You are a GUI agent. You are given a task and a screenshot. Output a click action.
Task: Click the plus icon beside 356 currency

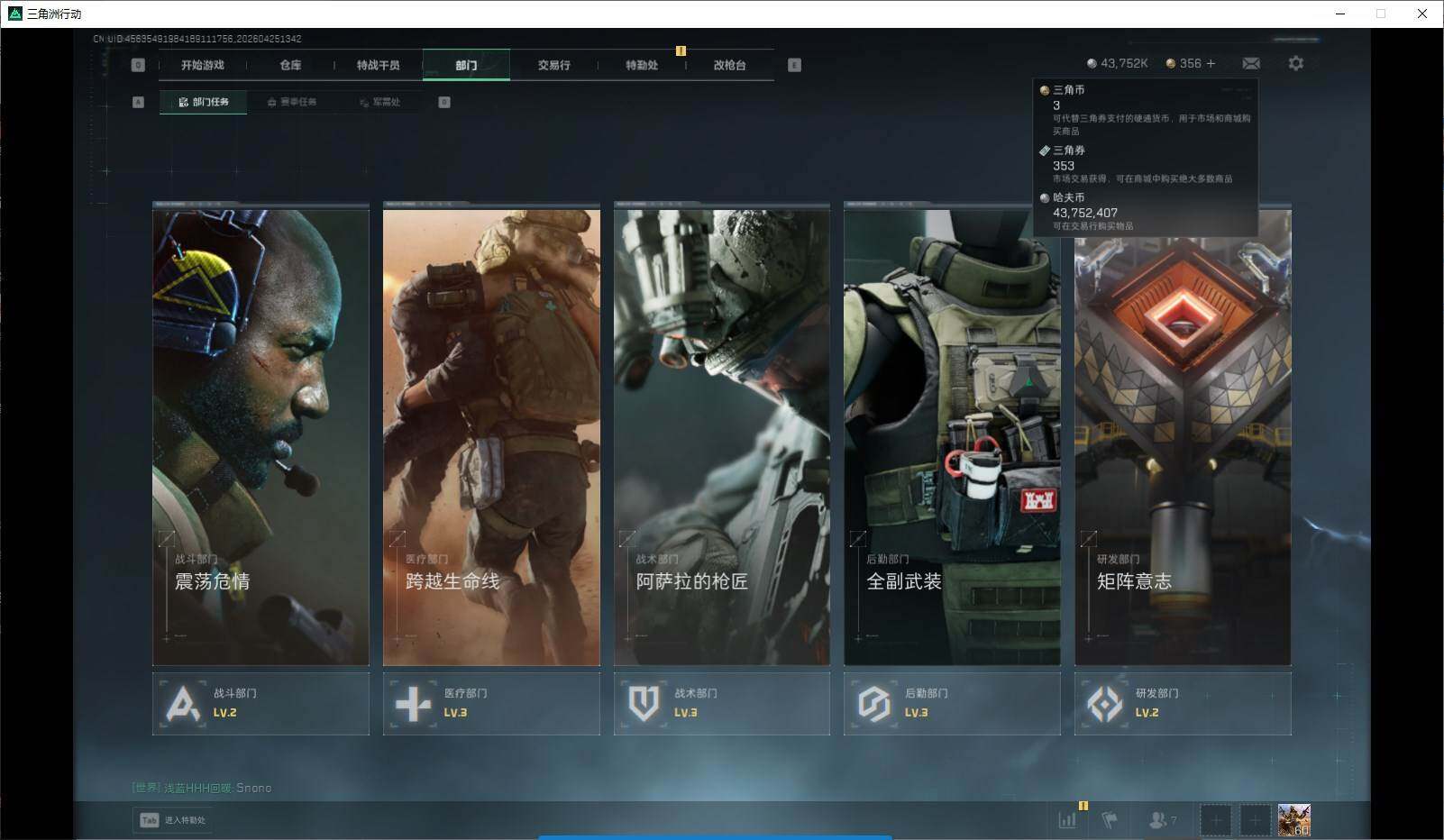(1211, 63)
